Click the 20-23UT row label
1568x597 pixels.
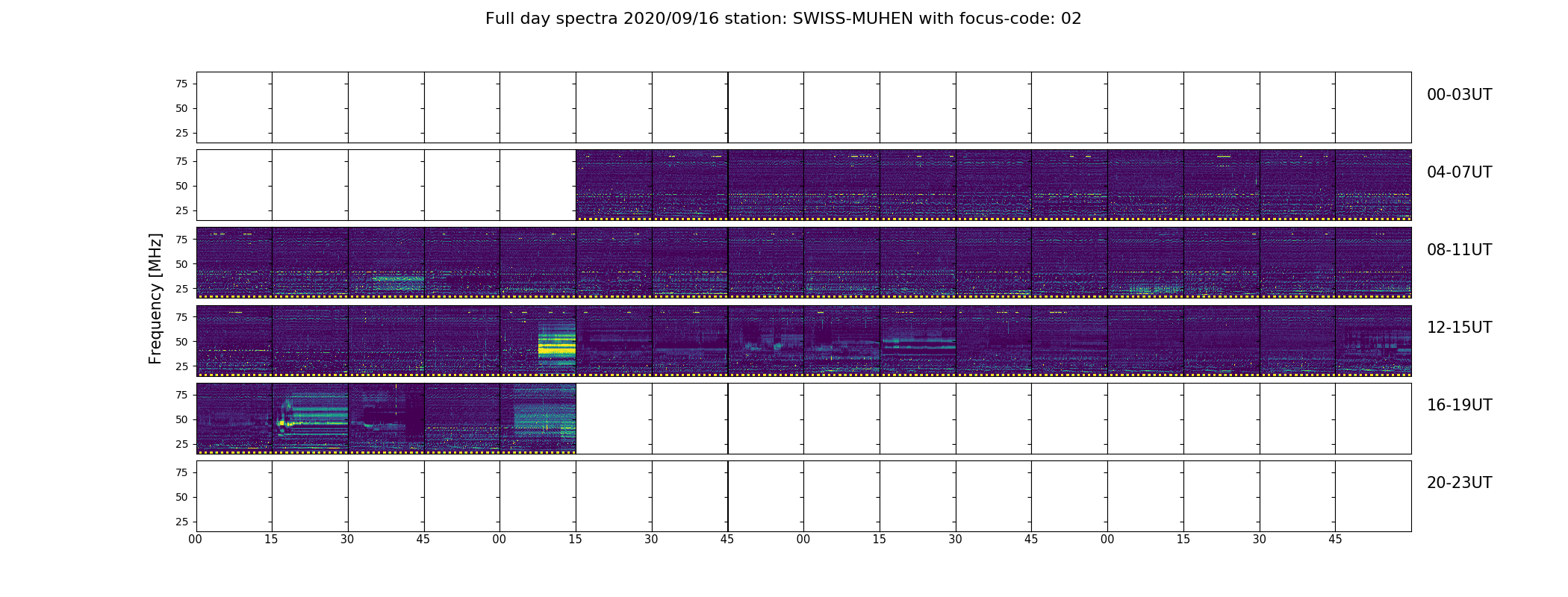[x=1459, y=483]
